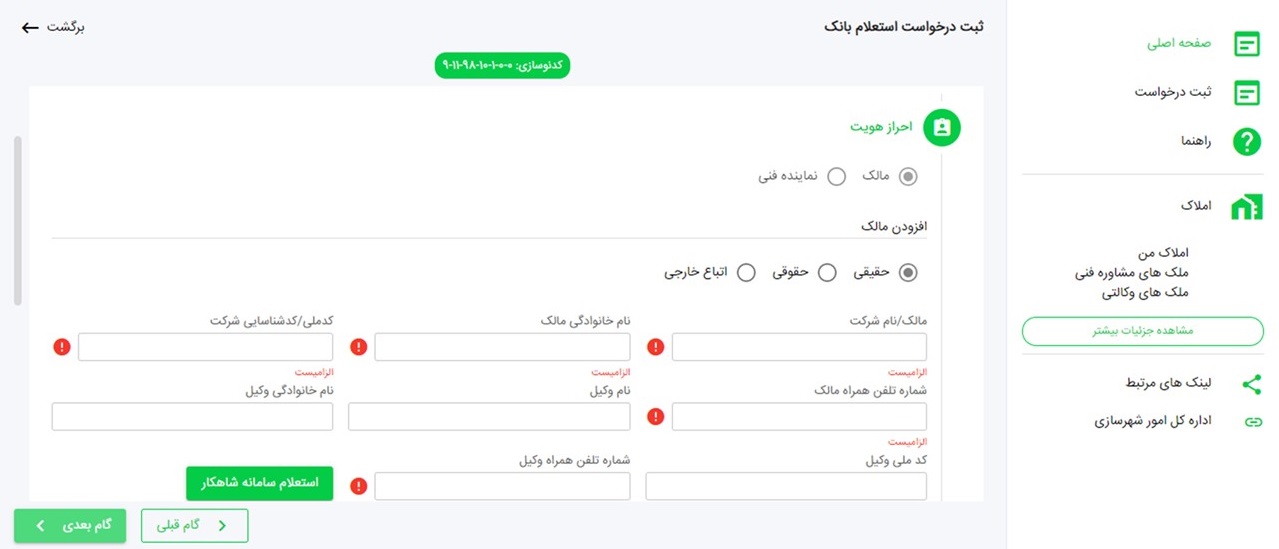This screenshot has height=549, width=1279.
Task: Click the گام بعدی next step button
Action: [x=70, y=526]
